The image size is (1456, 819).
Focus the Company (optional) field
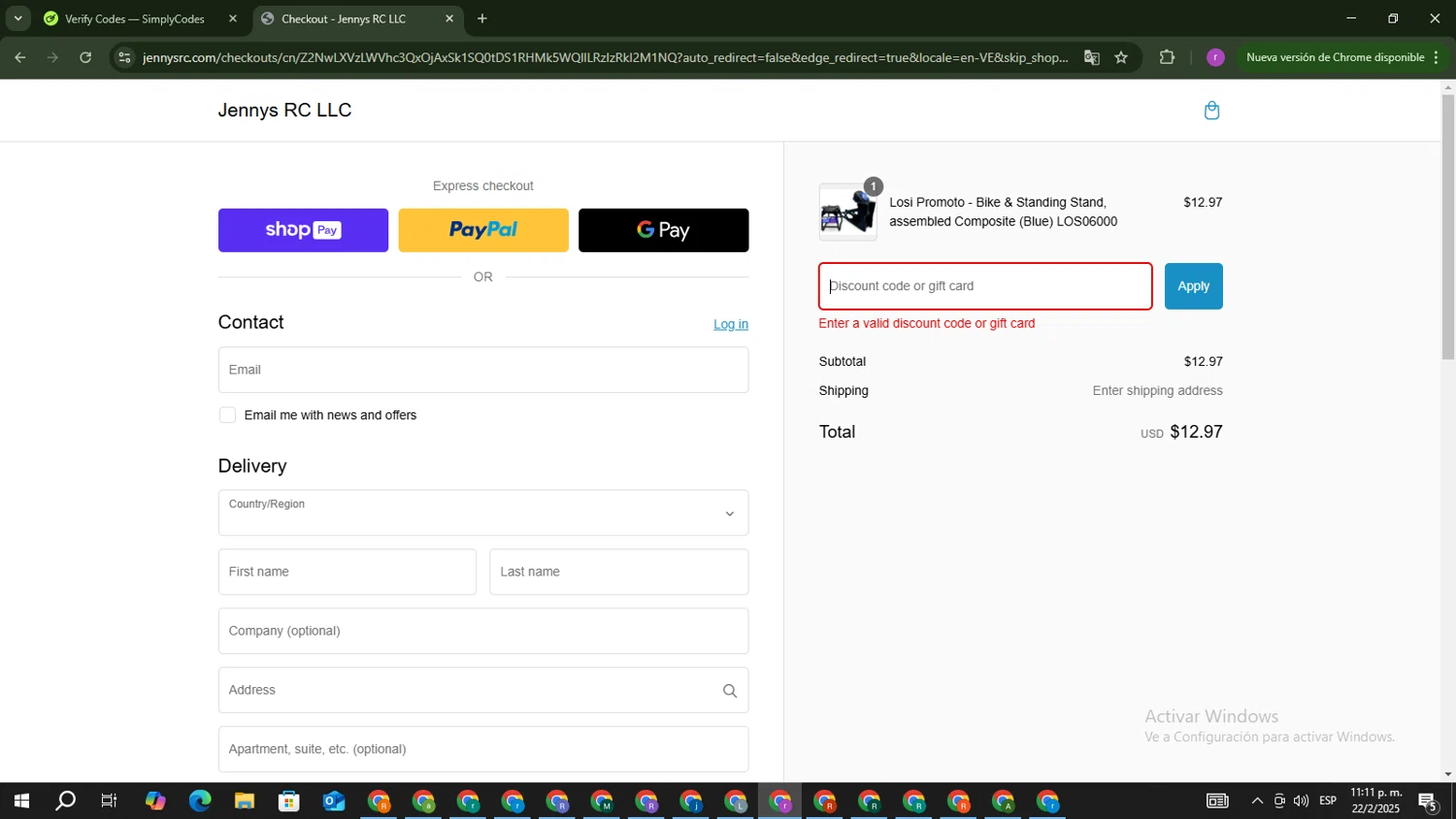[483, 631]
